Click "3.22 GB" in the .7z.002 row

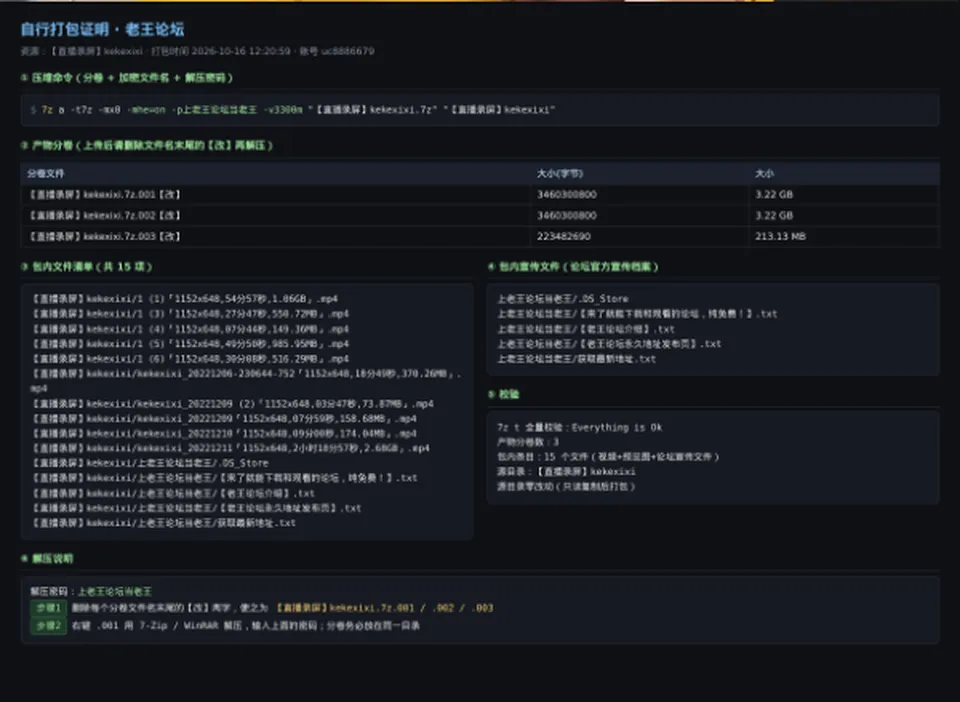pos(774,215)
